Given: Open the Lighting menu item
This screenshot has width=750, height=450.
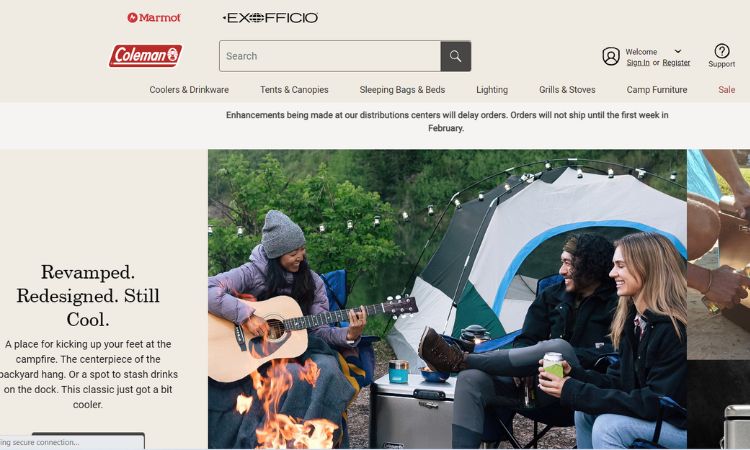Looking at the screenshot, I should (492, 89).
